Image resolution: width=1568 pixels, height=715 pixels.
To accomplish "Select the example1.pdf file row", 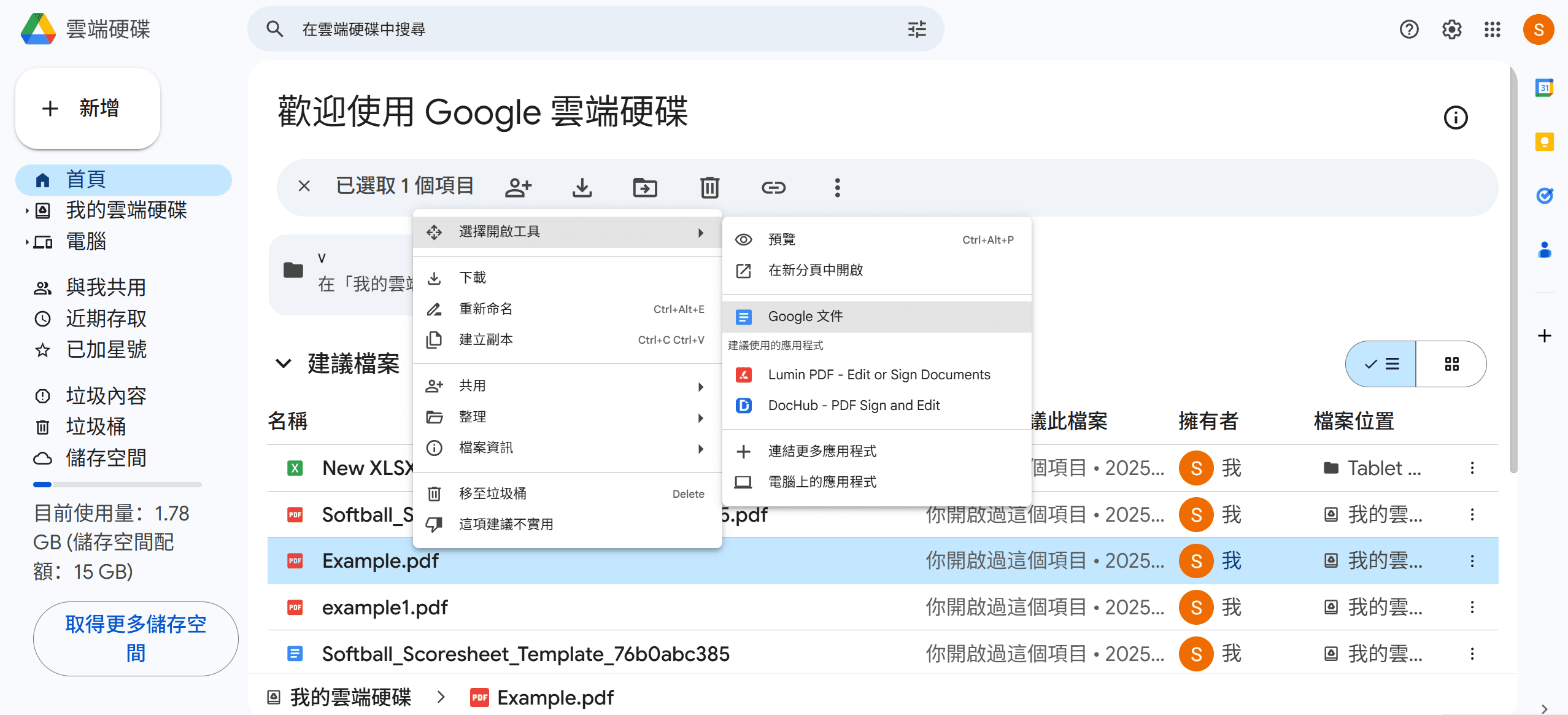I will (x=882, y=607).
